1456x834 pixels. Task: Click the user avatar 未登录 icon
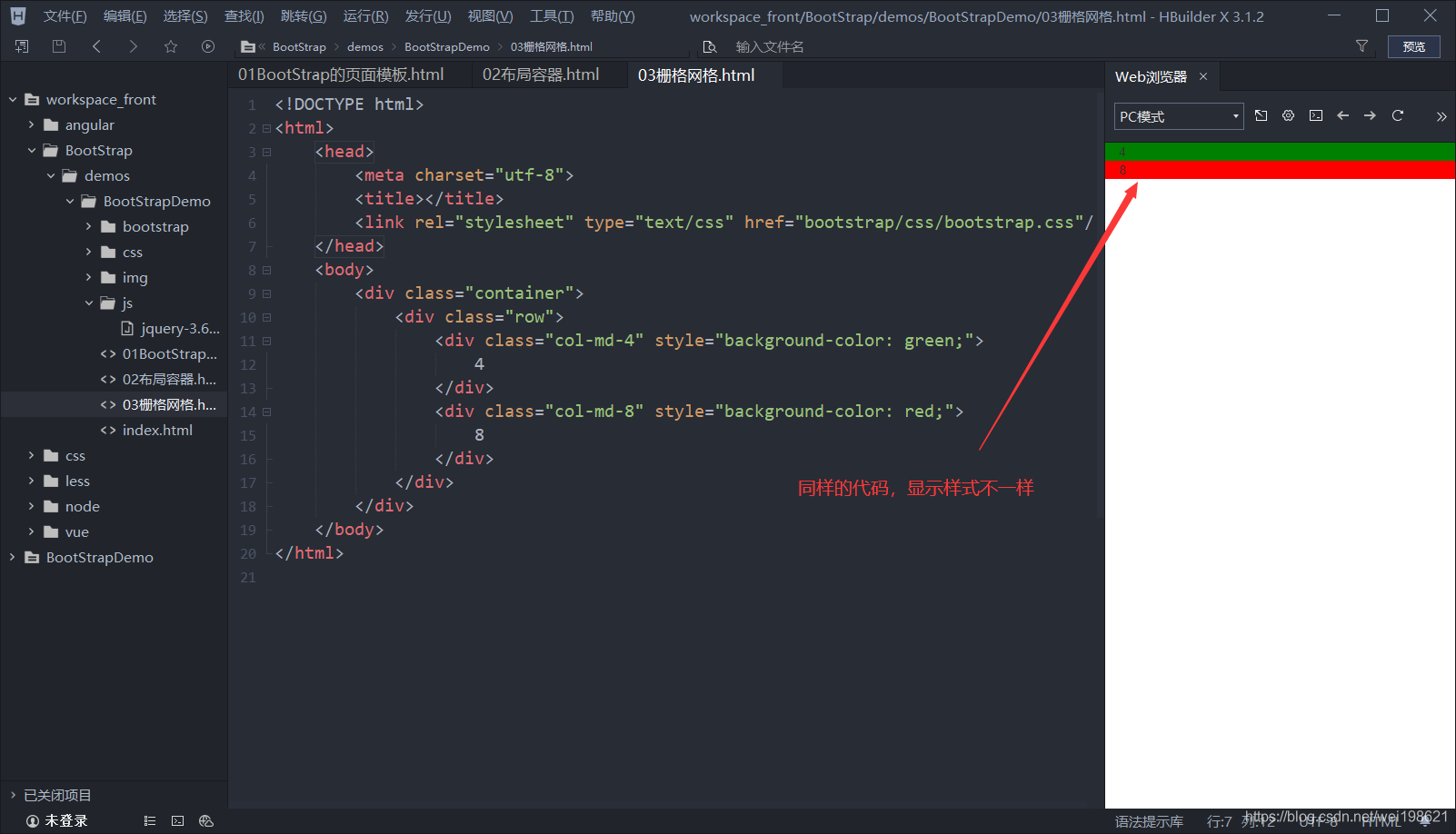(33, 820)
